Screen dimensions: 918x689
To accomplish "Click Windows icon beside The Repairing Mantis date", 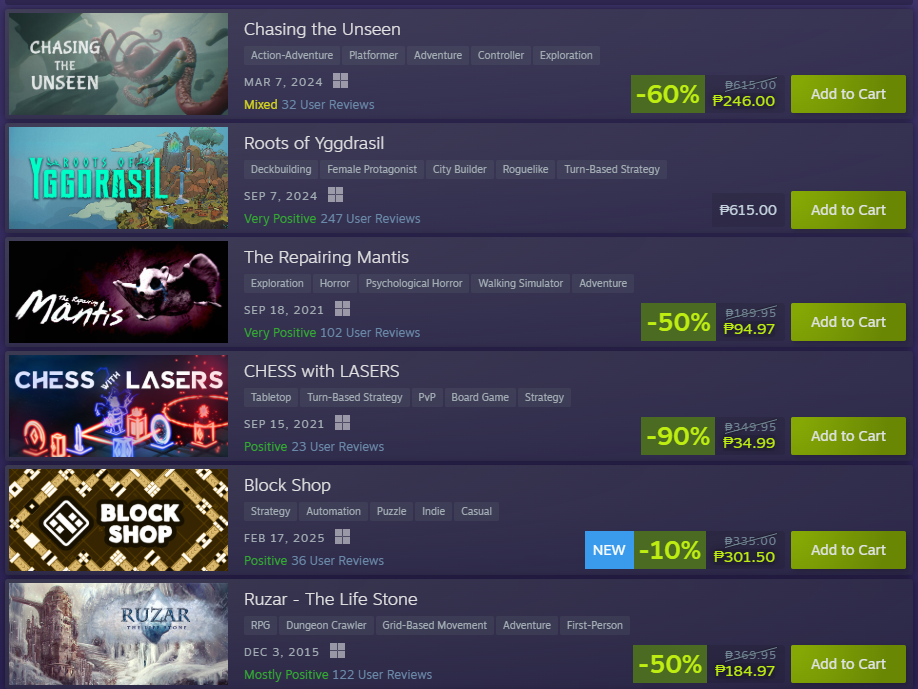I will tap(342, 308).
